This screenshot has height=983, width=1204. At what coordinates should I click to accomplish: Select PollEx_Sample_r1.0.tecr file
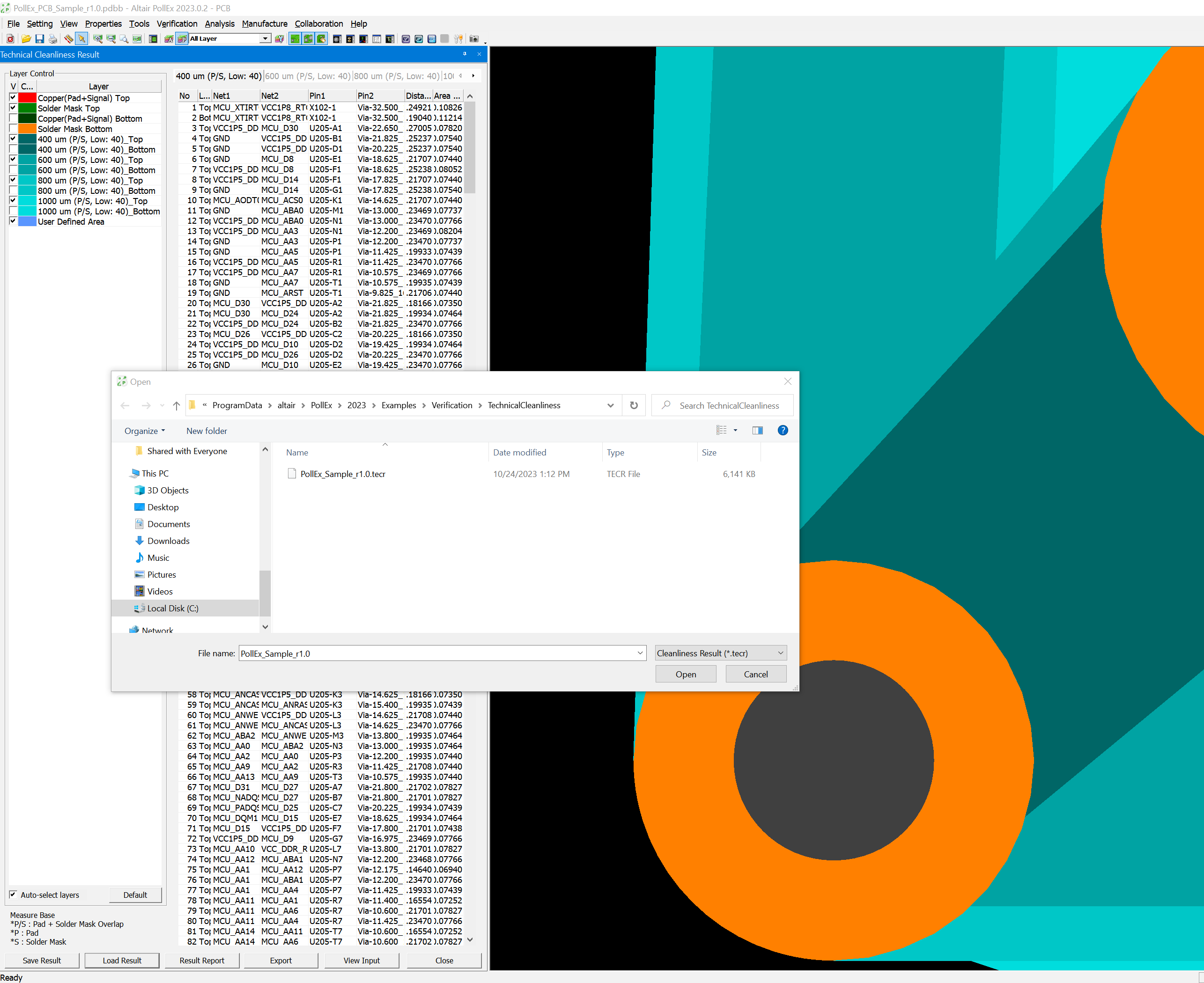pyautogui.click(x=342, y=474)
